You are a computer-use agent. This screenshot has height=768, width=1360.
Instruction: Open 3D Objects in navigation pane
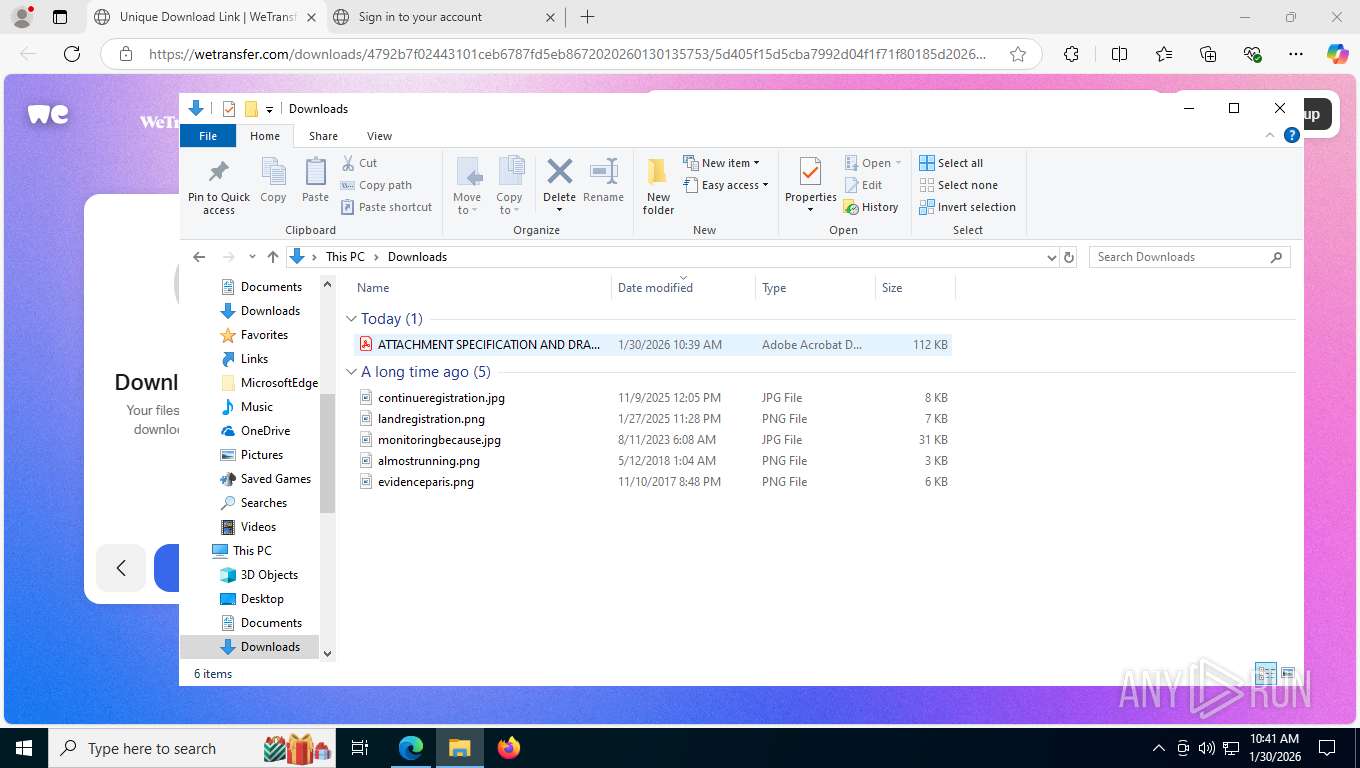pyautogui.click(x=259, y=575)
